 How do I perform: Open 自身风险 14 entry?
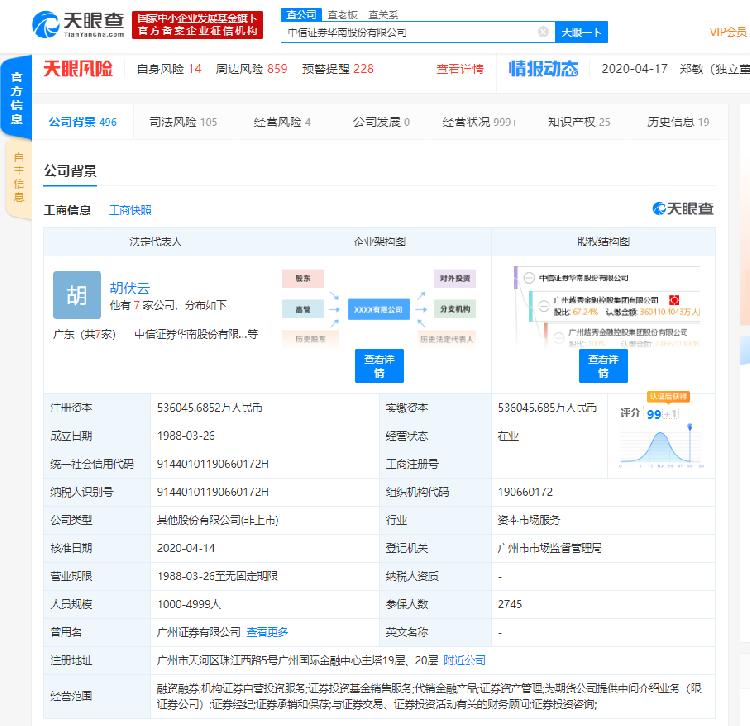169,69
